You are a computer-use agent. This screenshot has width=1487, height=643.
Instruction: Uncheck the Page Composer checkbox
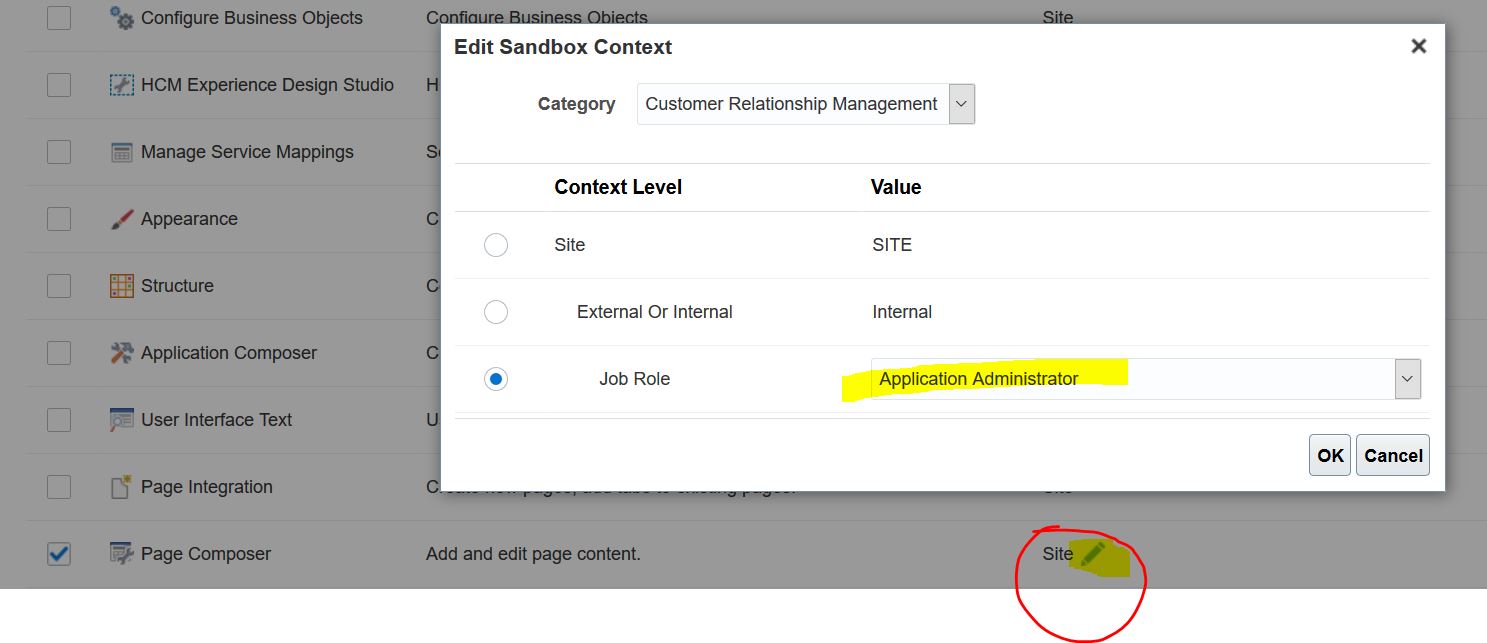tap(58, 553)
